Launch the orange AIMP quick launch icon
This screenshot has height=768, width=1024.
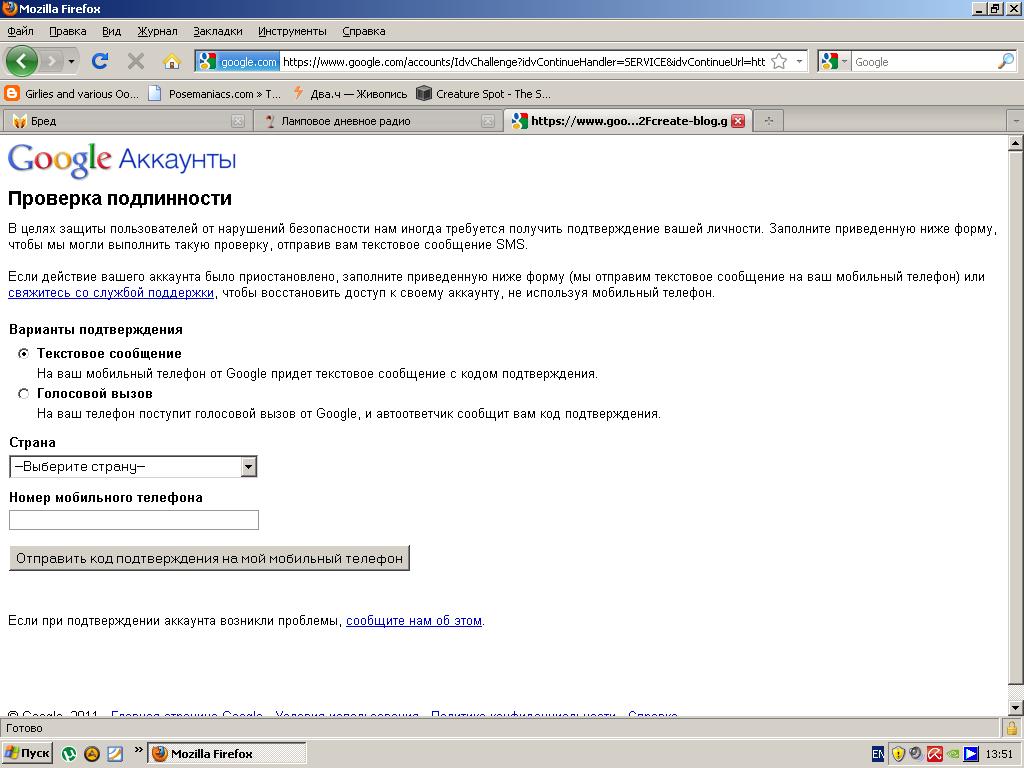tap(91, 754)
